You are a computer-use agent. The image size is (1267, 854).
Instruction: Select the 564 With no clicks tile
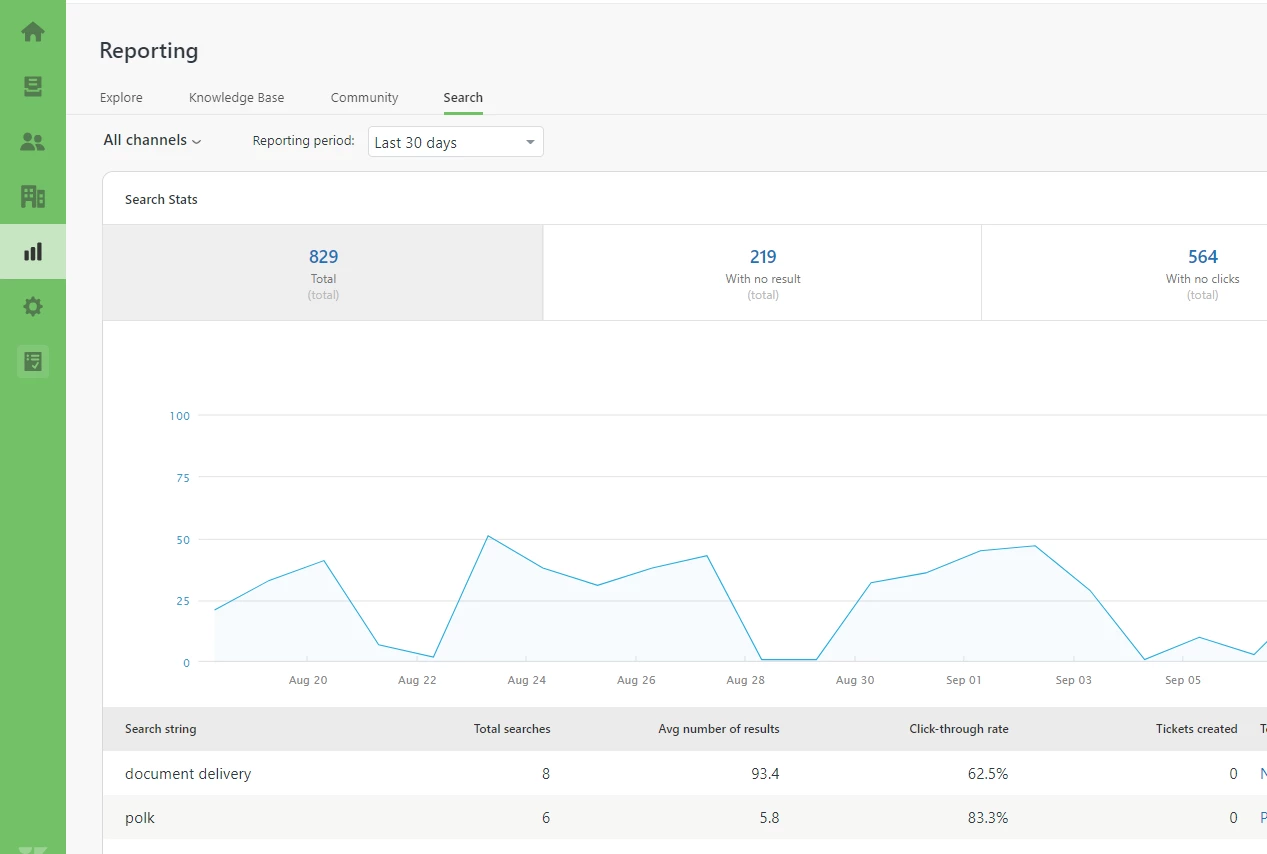[x=1124, y=273]
